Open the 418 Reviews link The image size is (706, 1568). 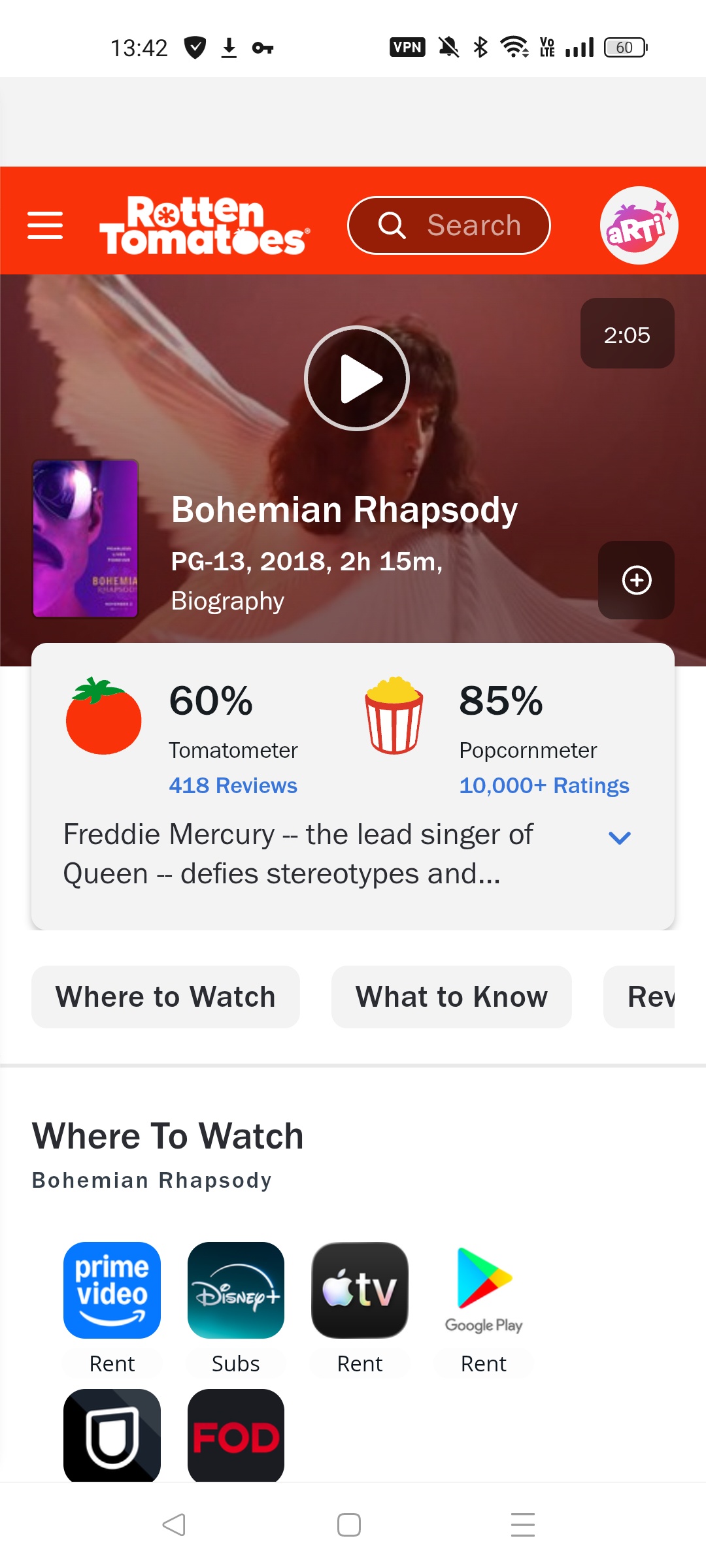coord(233,785)
